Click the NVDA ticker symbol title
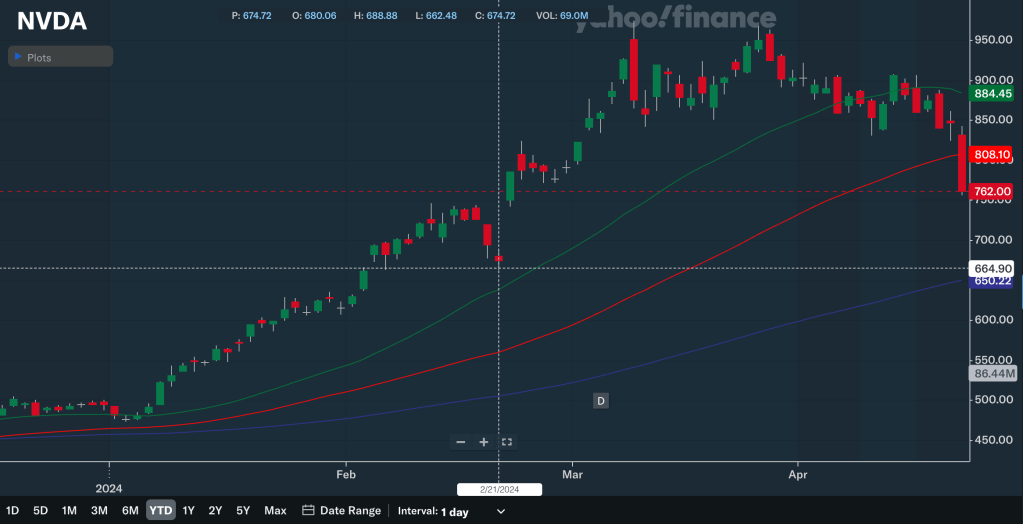 [x=52, y=22]
